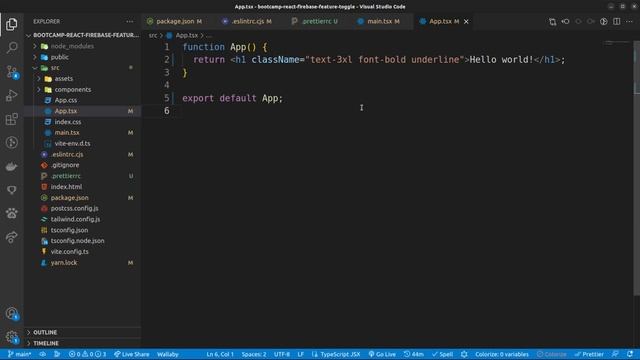640x360 pixels.
Task: Open Source Control view in activity bar
Action: click(11, 72)
